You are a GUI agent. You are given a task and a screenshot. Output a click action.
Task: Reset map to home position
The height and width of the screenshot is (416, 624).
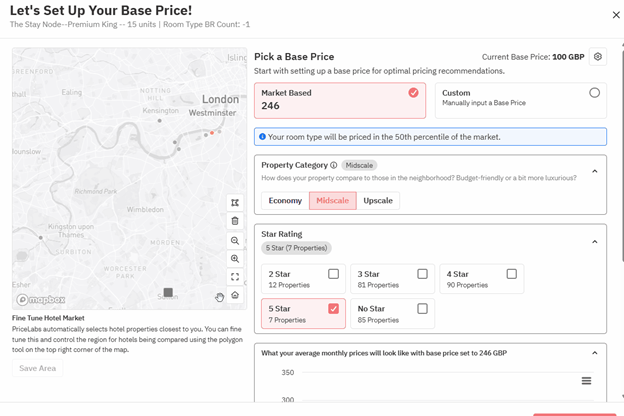pos(235,295)
